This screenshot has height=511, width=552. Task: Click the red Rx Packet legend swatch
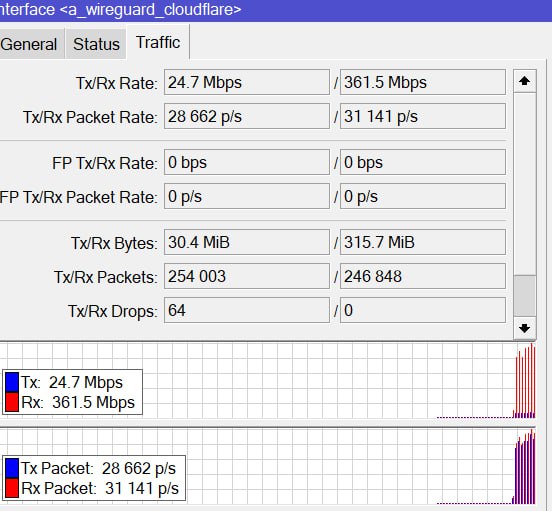pyautogui.click(x=12, y=488)
